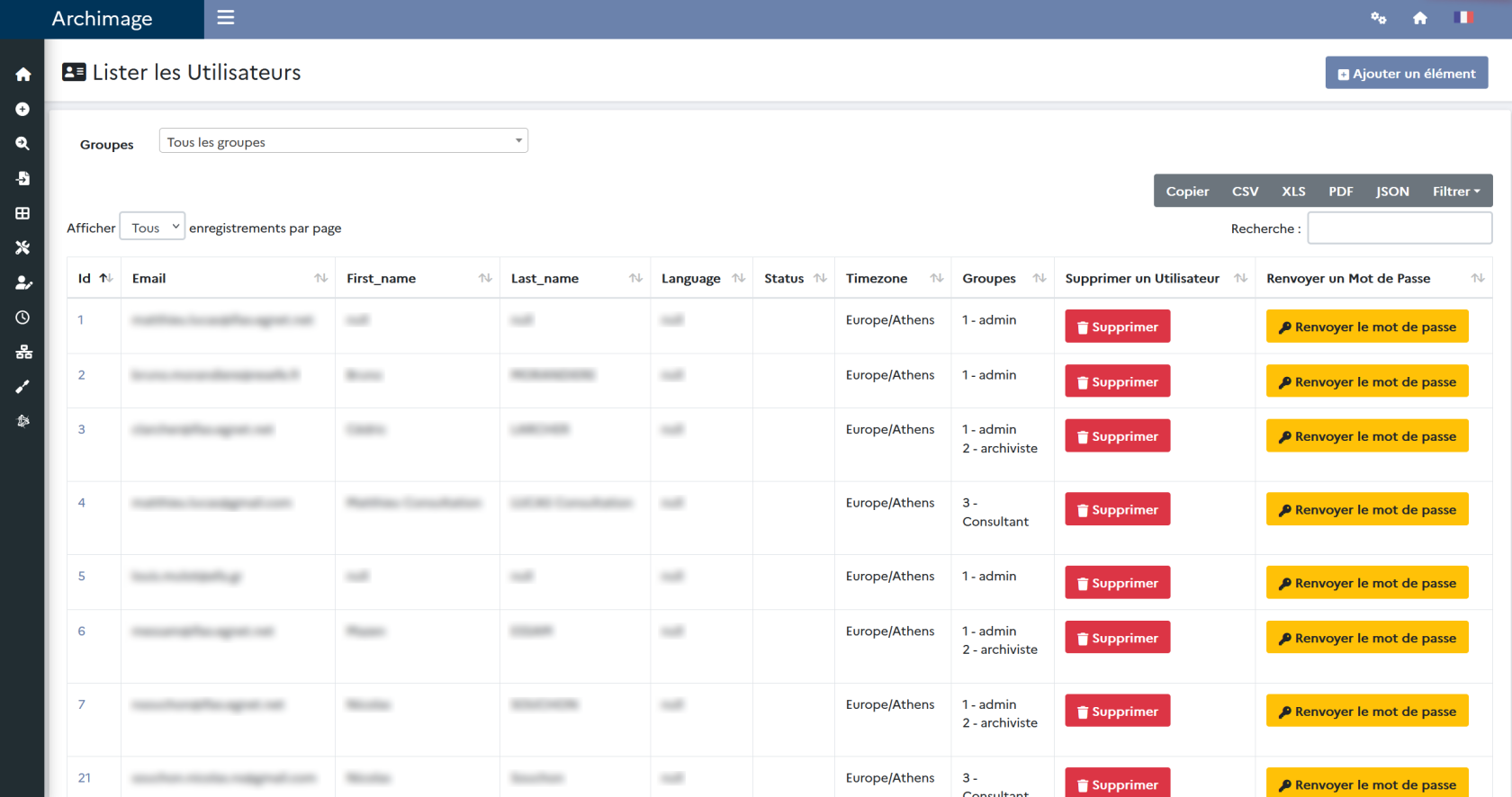Open user Id 4 link

tap(81, 502)
